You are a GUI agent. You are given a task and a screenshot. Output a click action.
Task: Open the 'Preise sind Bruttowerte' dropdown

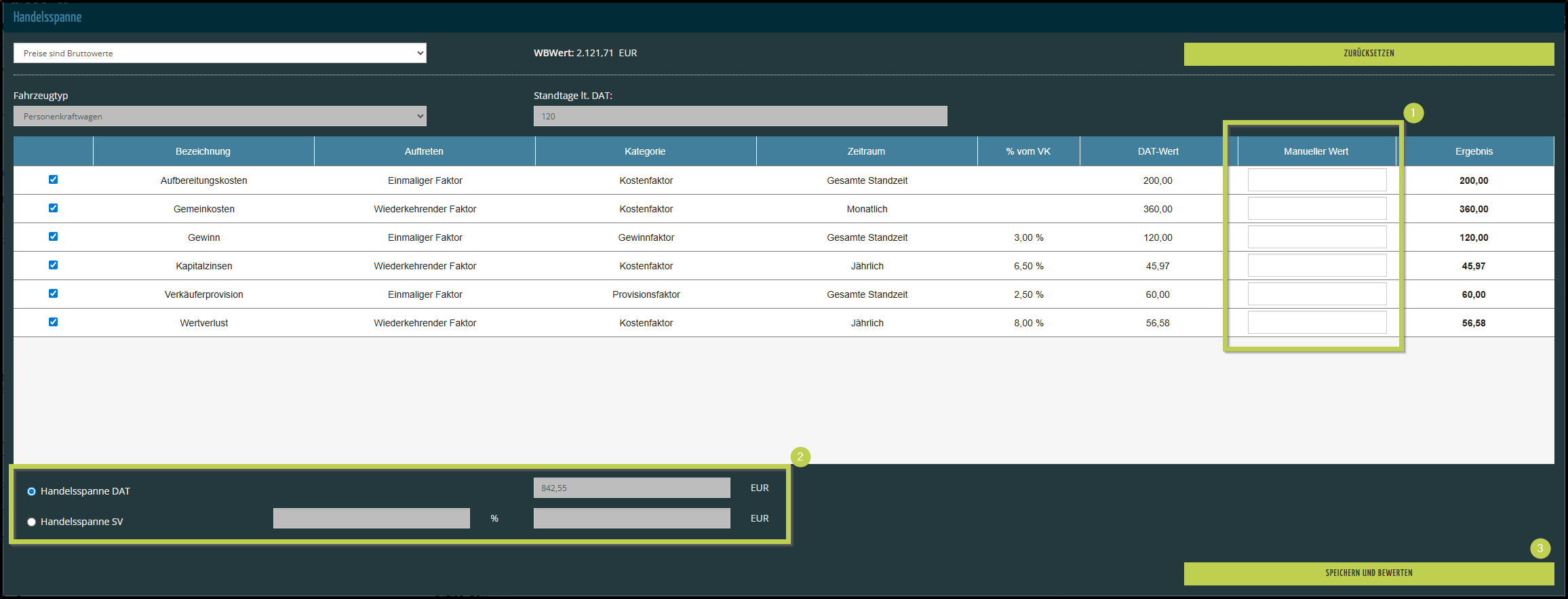click(x=220, y=53)
